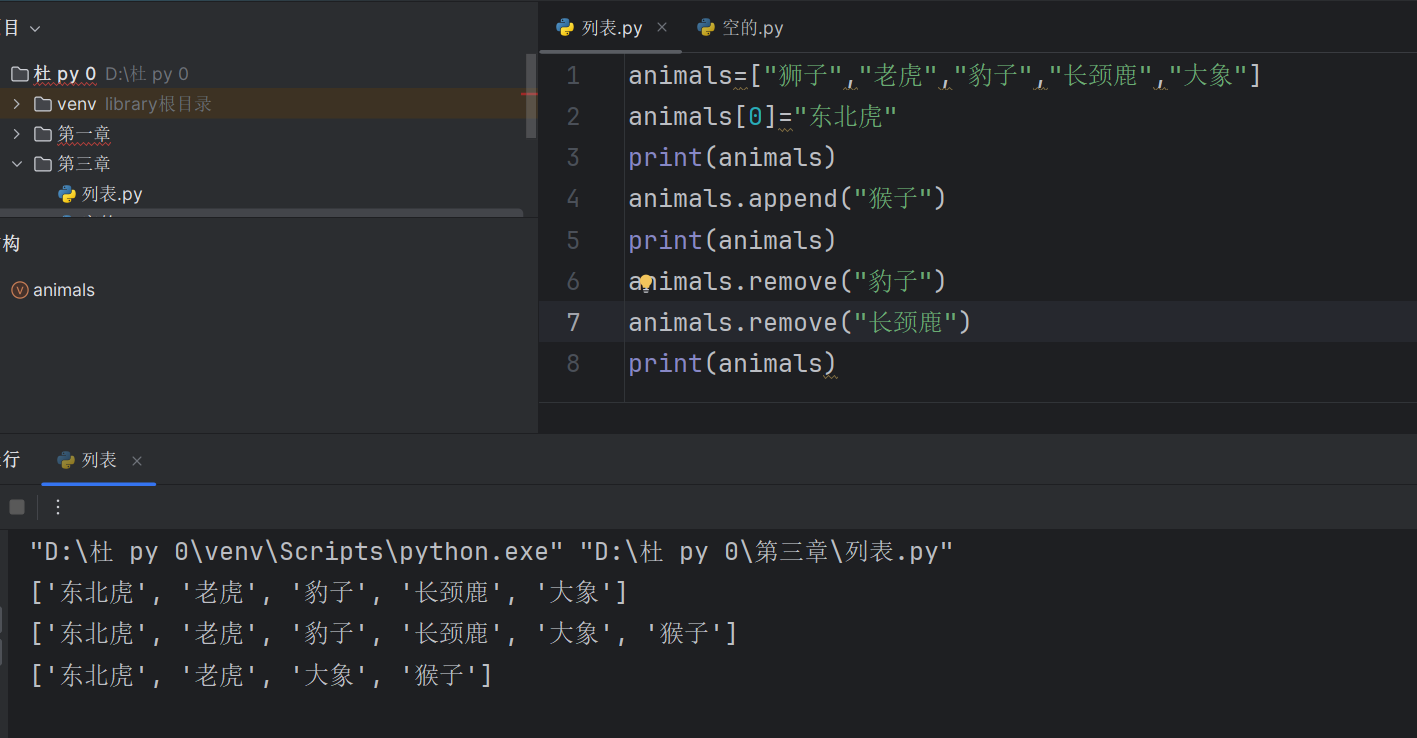Viewport: 1417px width, 738px height.
Task: Open the project view dropdown chevron
Action: (x=35, y=29)
